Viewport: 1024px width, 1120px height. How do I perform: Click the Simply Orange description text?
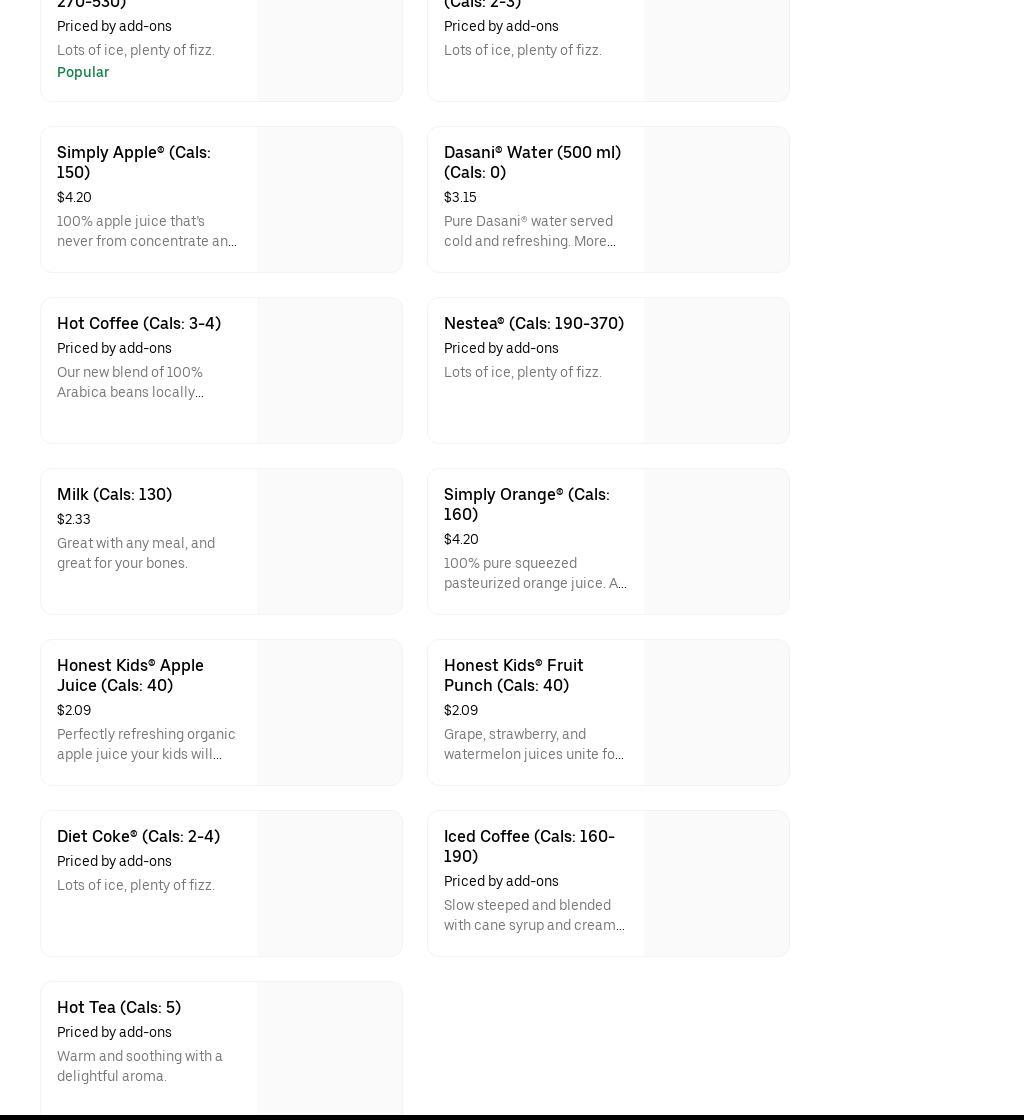(535, 573)
